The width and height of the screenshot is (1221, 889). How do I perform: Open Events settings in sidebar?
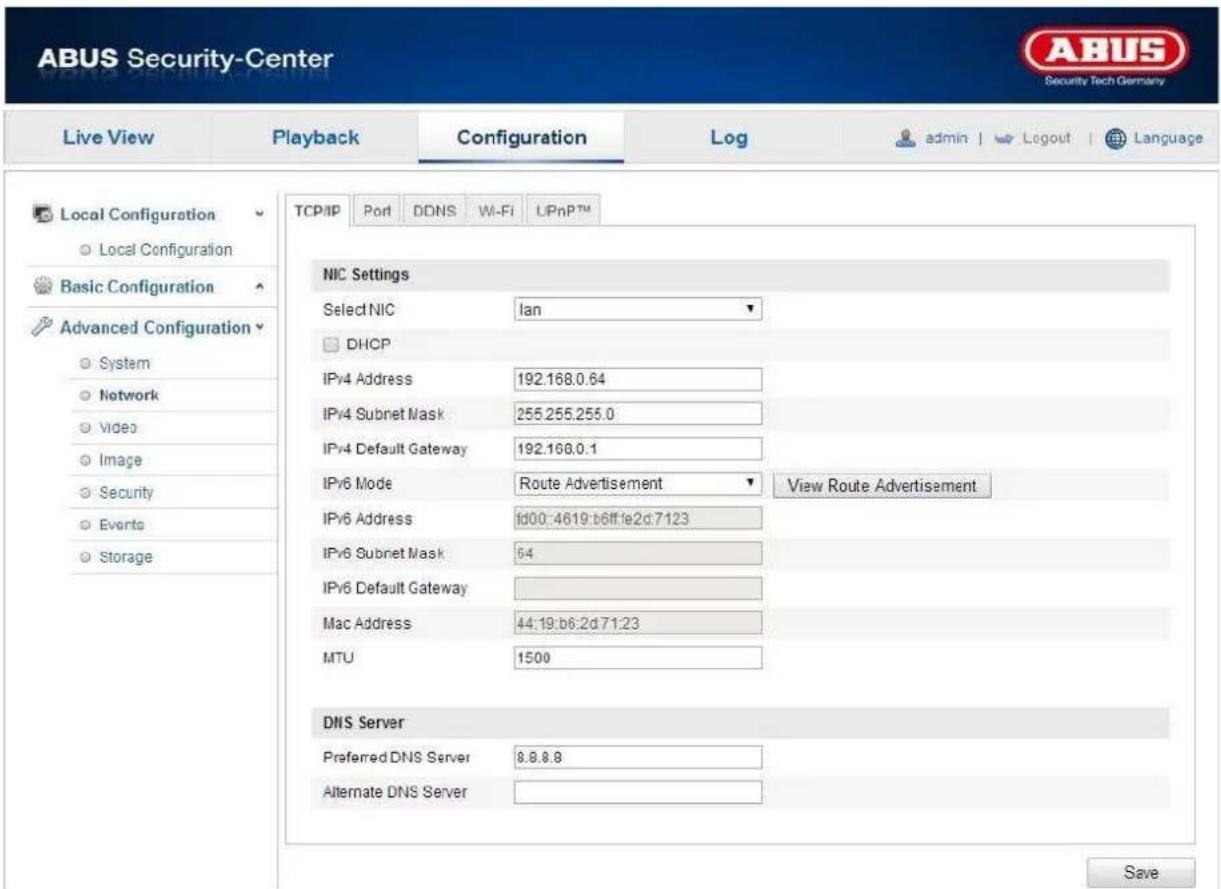click(x=122, y=525)
